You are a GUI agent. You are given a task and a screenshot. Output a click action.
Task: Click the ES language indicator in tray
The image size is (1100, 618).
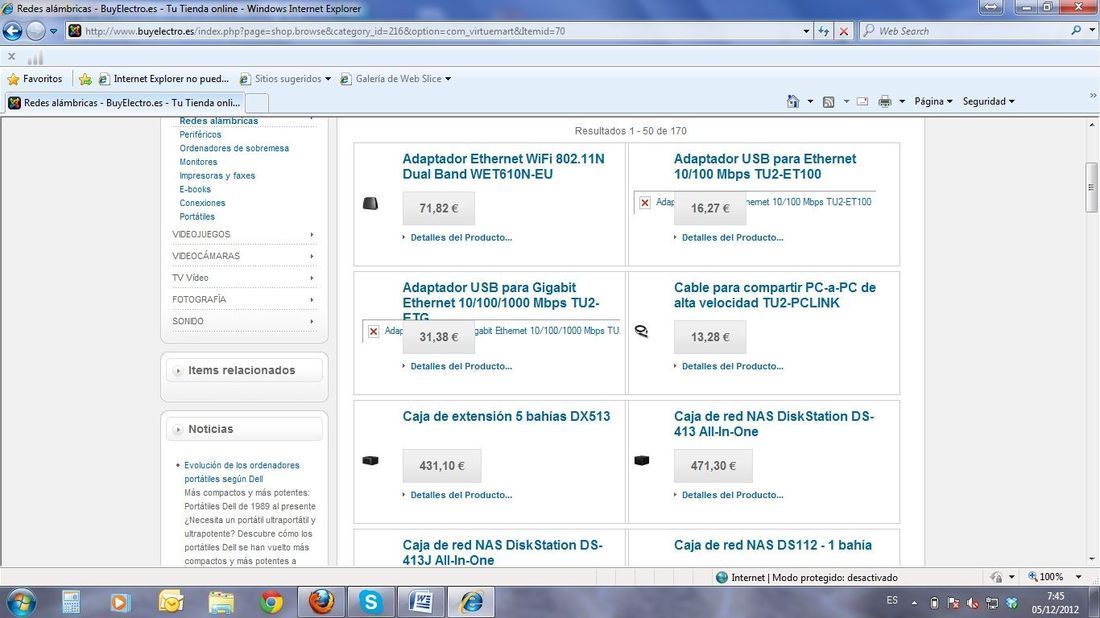pyautogui.click(x=892, y=600)
